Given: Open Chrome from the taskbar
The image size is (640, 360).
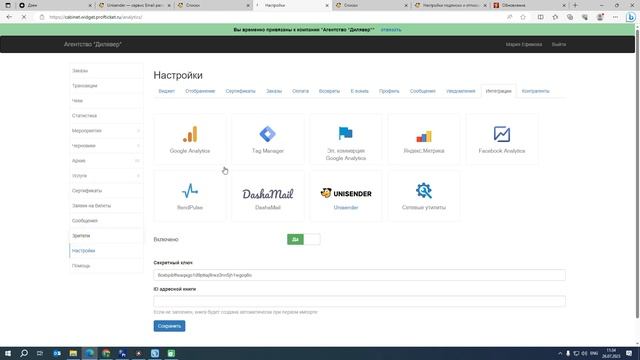Looking at the screenshot, I should (106, 353).
